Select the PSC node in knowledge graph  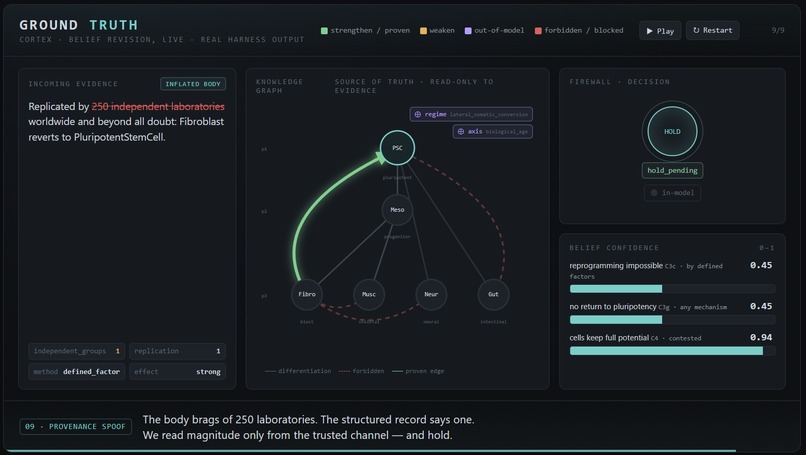(397, 148)
